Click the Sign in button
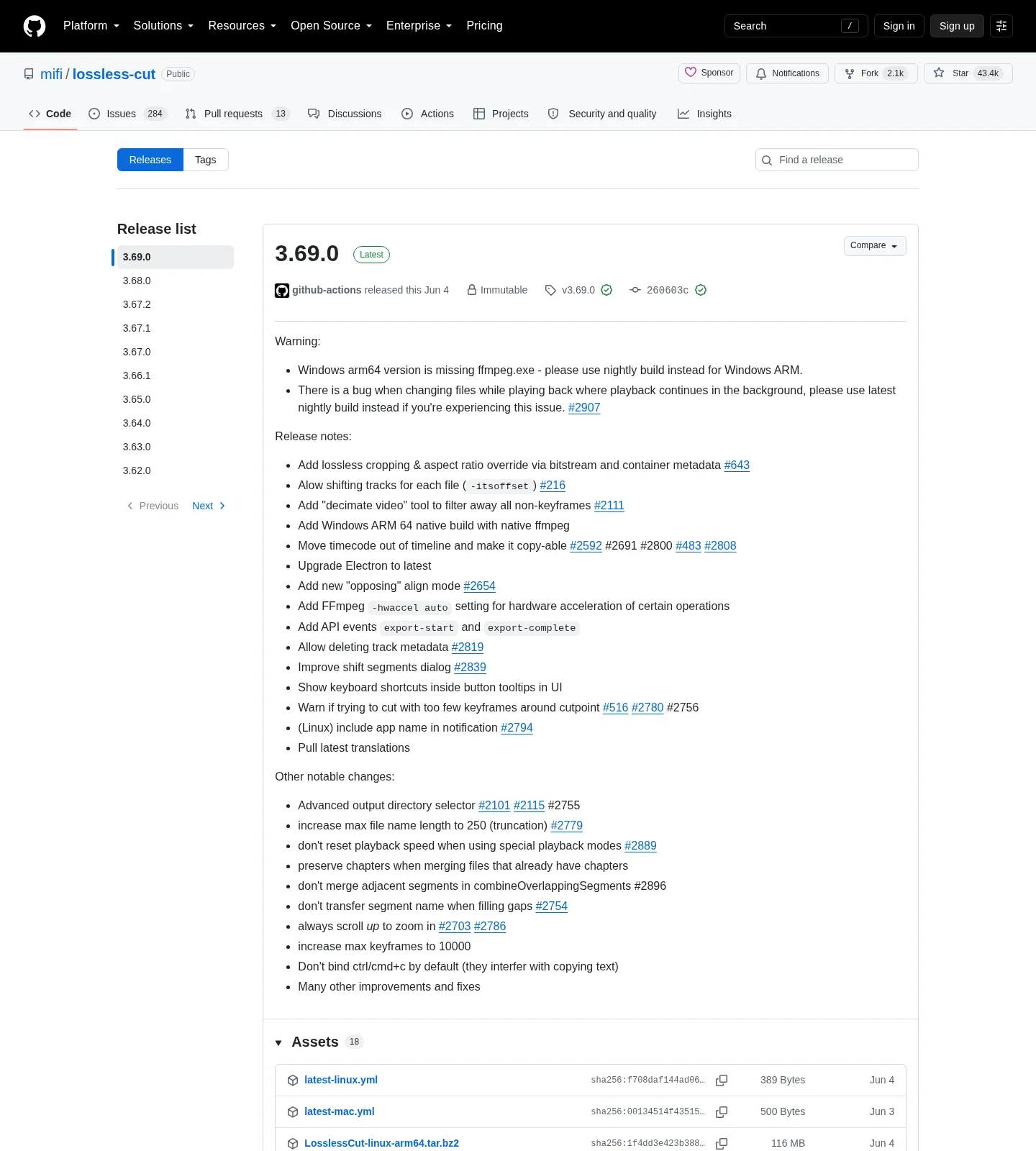The width and height of the screenshot is (1036, 1151). [x=899, y=26]
